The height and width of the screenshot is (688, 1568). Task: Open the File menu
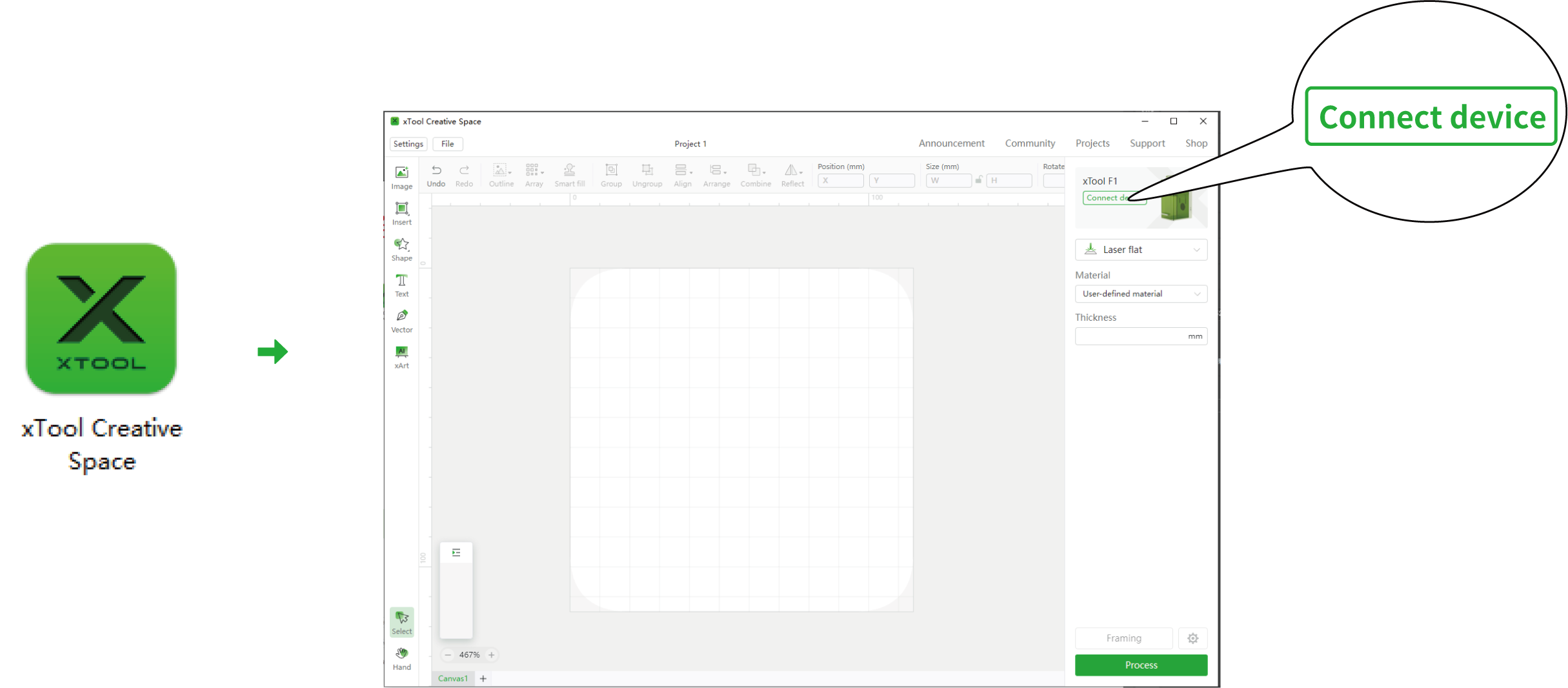pyautogui.click(x=448, y=144)
